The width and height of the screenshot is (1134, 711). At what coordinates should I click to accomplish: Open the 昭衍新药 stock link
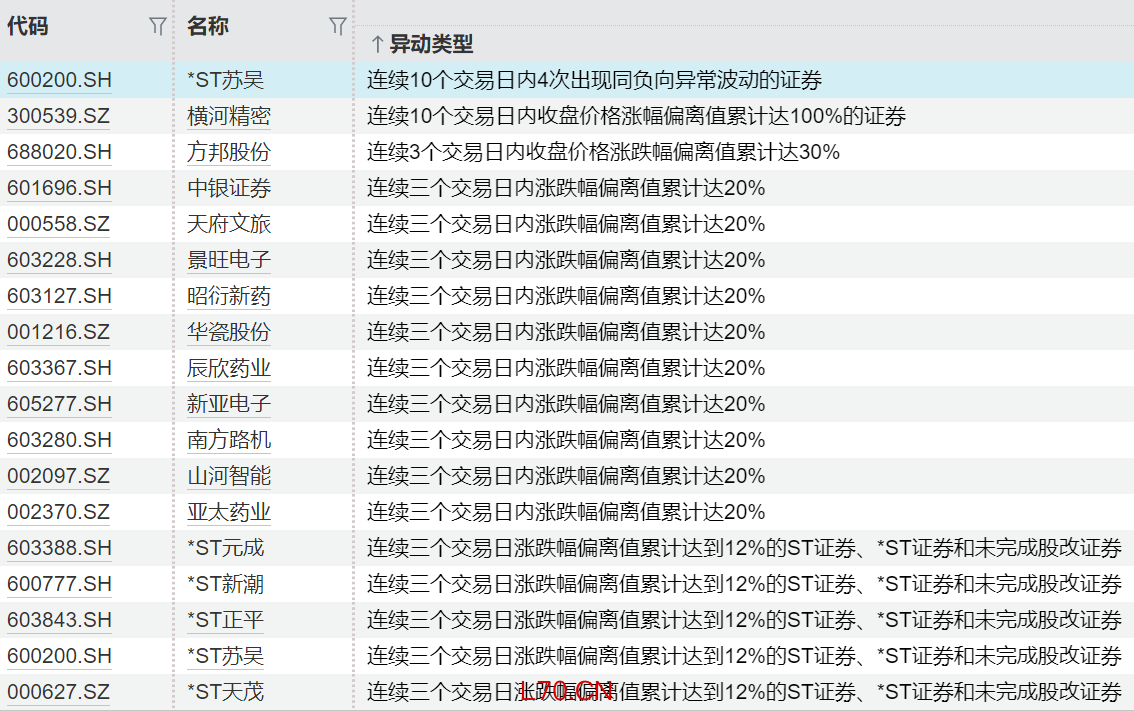[229, 297]
